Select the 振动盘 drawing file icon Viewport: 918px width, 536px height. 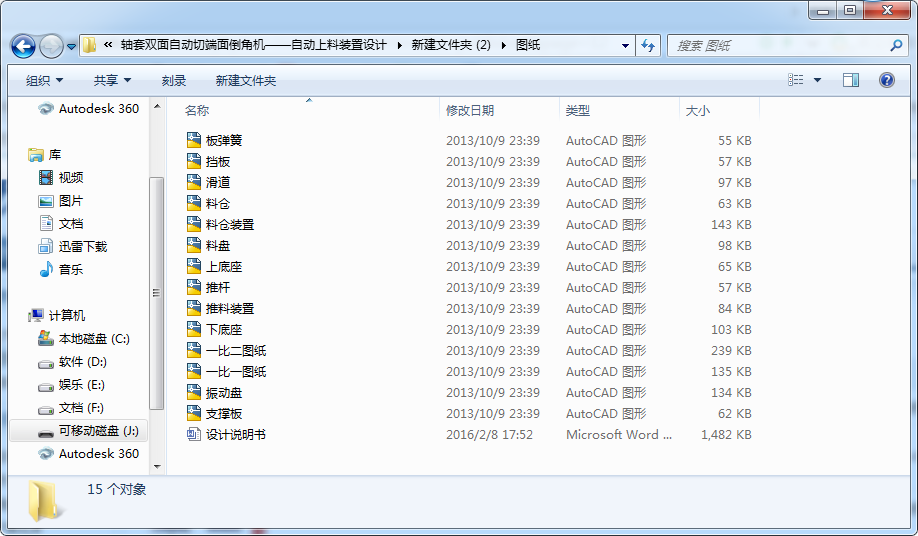pyautogui.click(x=194, y=393)
